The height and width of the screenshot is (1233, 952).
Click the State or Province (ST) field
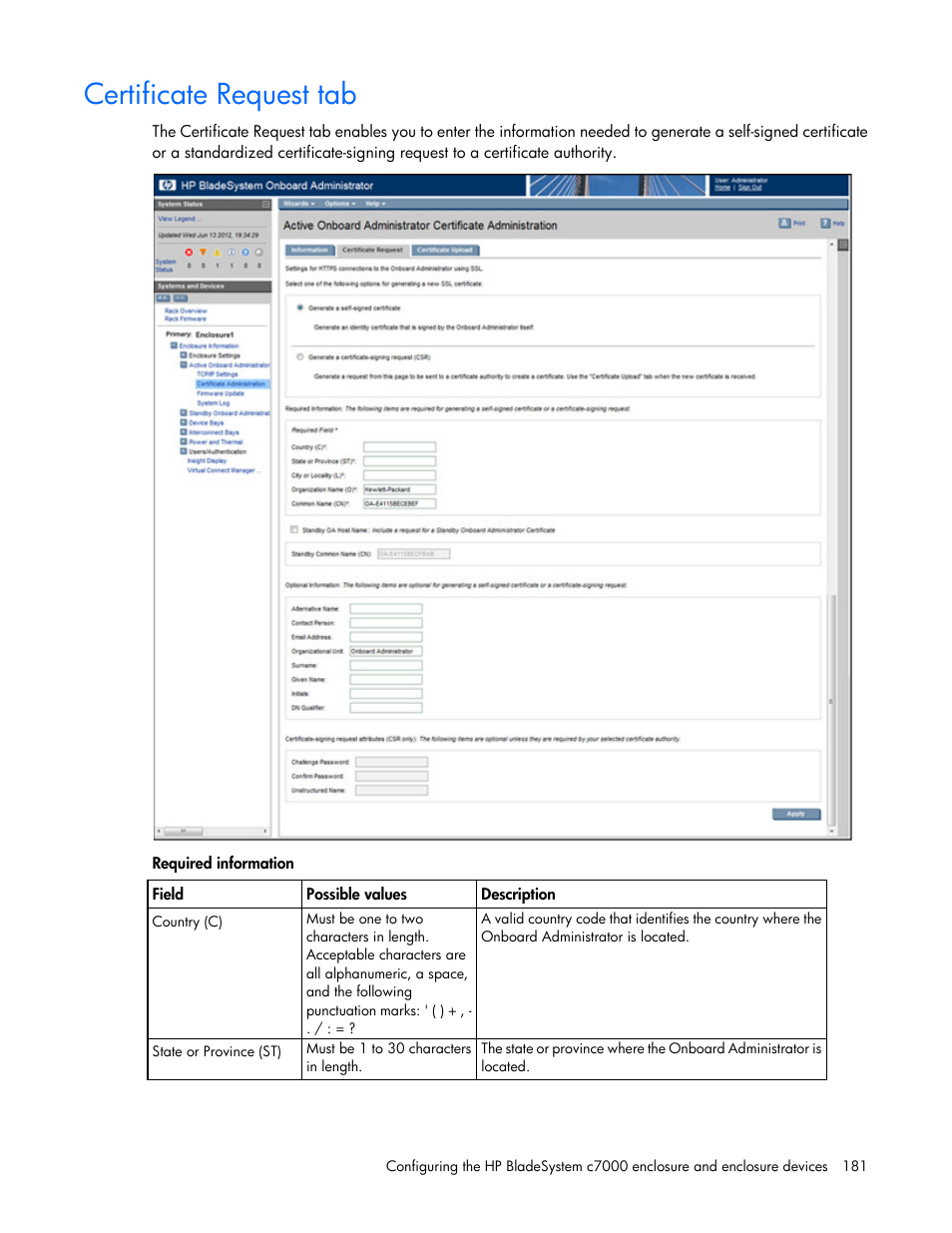399,461
